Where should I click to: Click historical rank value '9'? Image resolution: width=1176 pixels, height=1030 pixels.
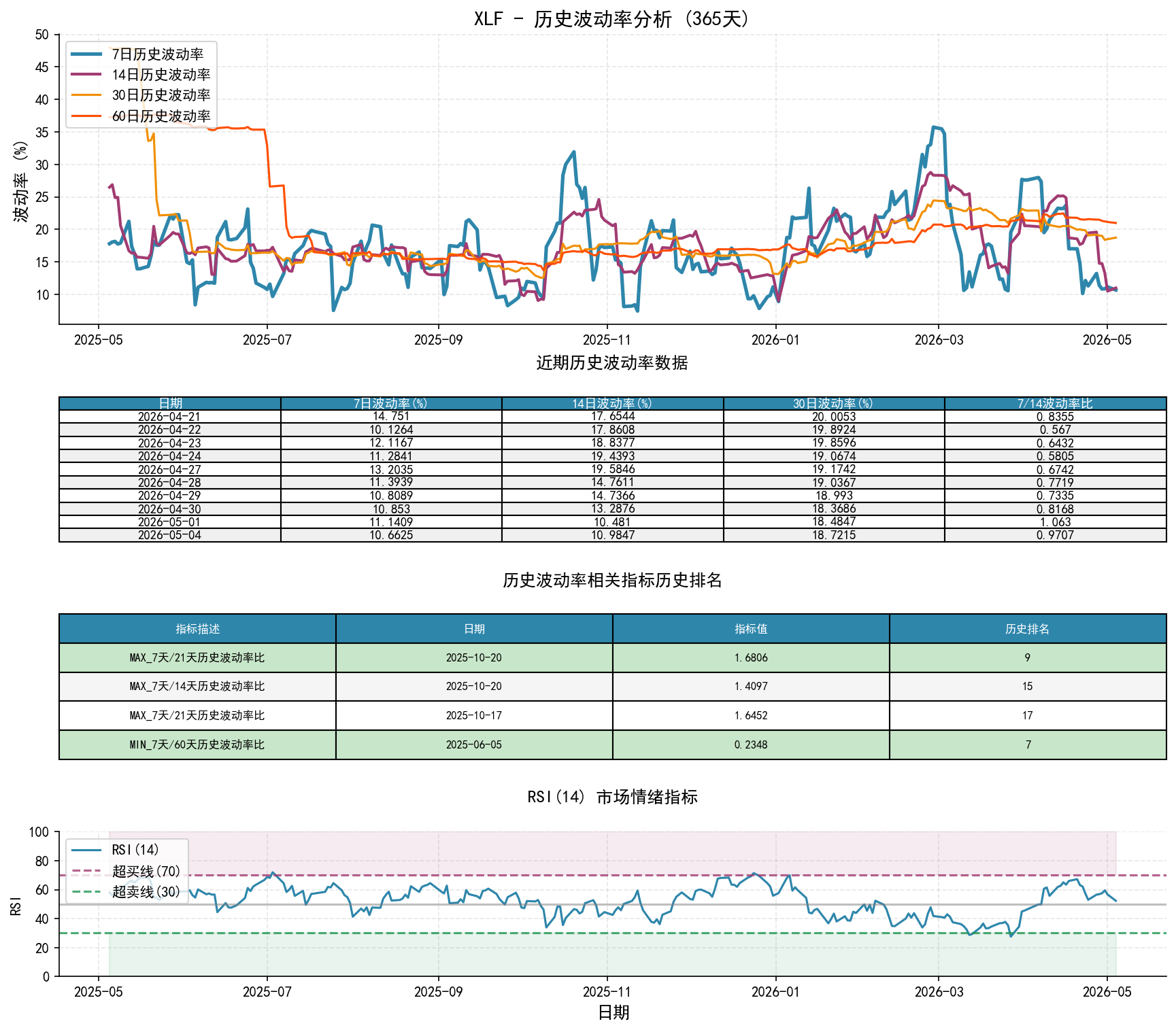coord(1028,657)
